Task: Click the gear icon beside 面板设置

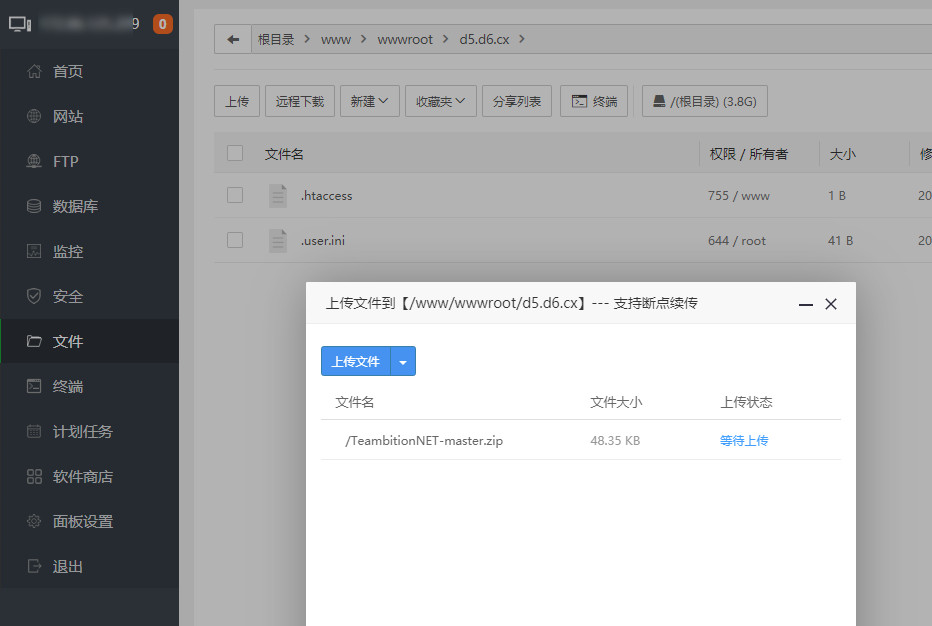Action: (34, 521)
